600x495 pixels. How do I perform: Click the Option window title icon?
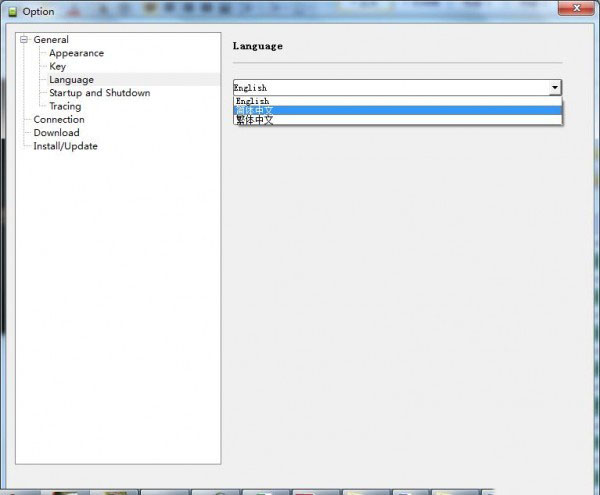13,11
